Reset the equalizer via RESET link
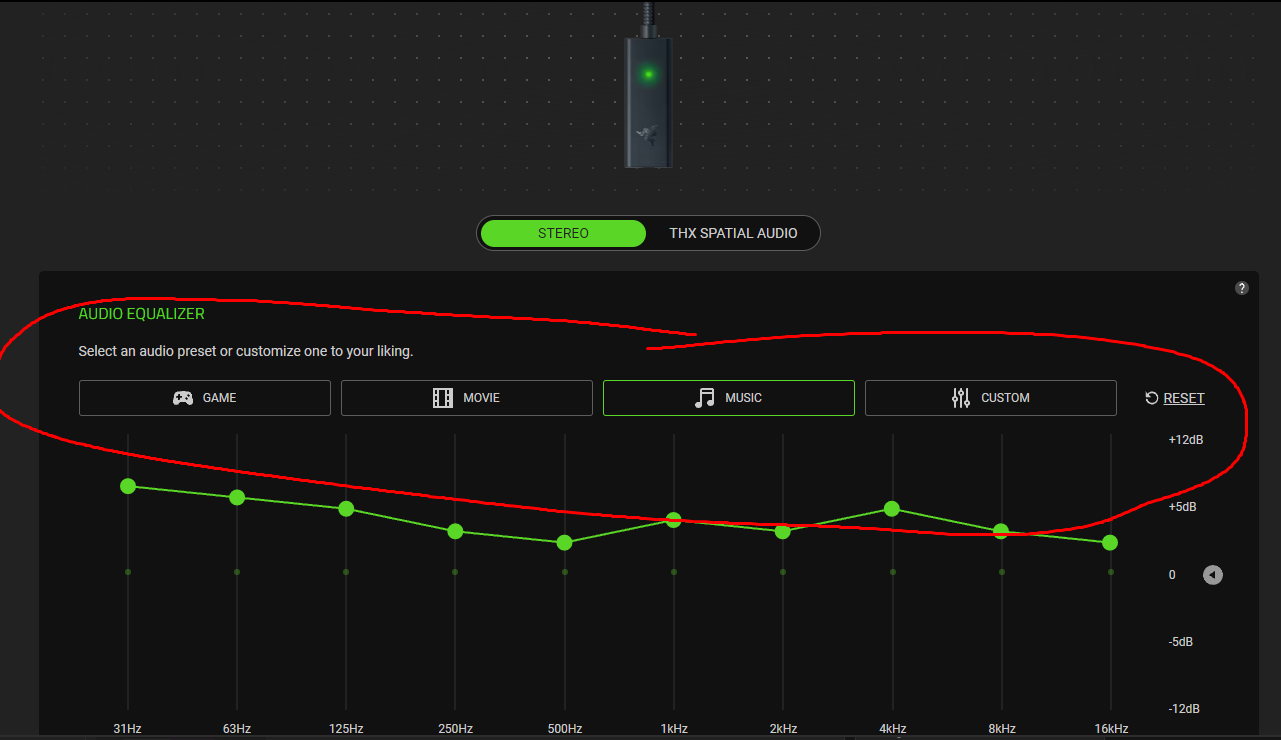Screen dimensions: 1281x740 tap(1184, 398)
